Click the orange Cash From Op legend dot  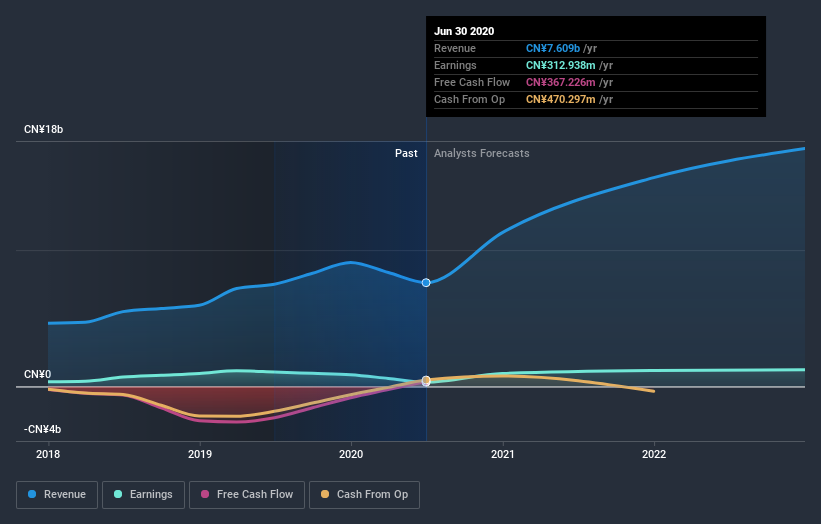coord(325,494)
